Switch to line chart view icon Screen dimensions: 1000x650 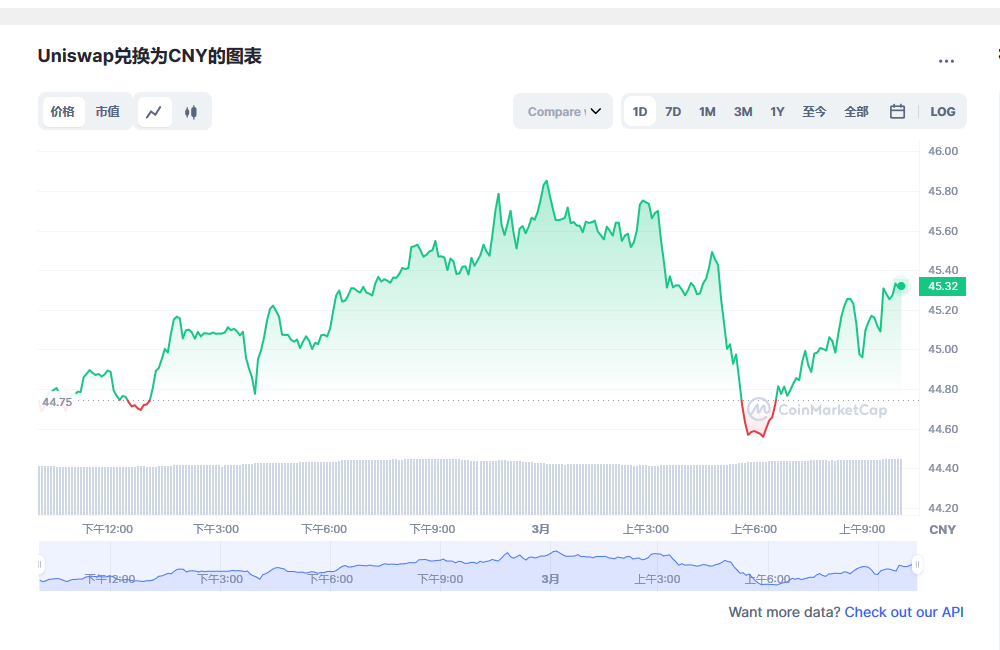point(154,112)
